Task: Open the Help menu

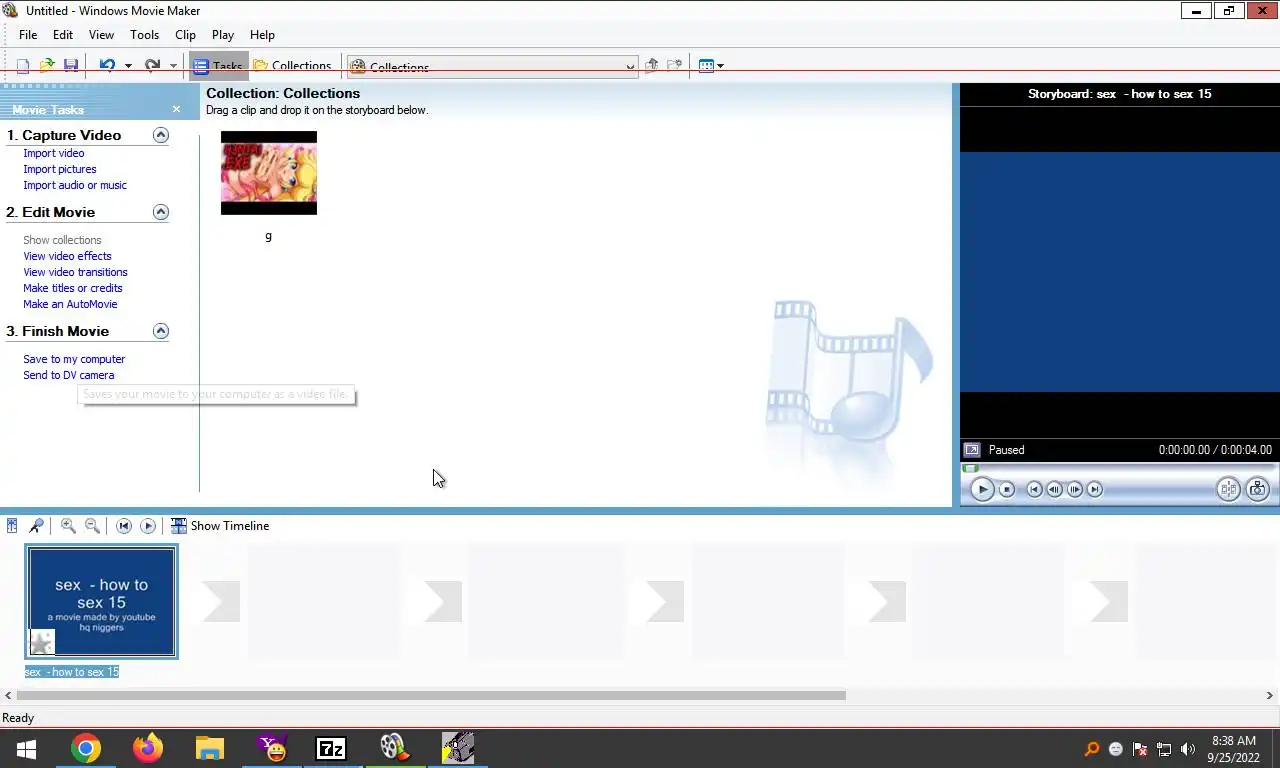Action: pyautogui.click(x=262, y=34)
